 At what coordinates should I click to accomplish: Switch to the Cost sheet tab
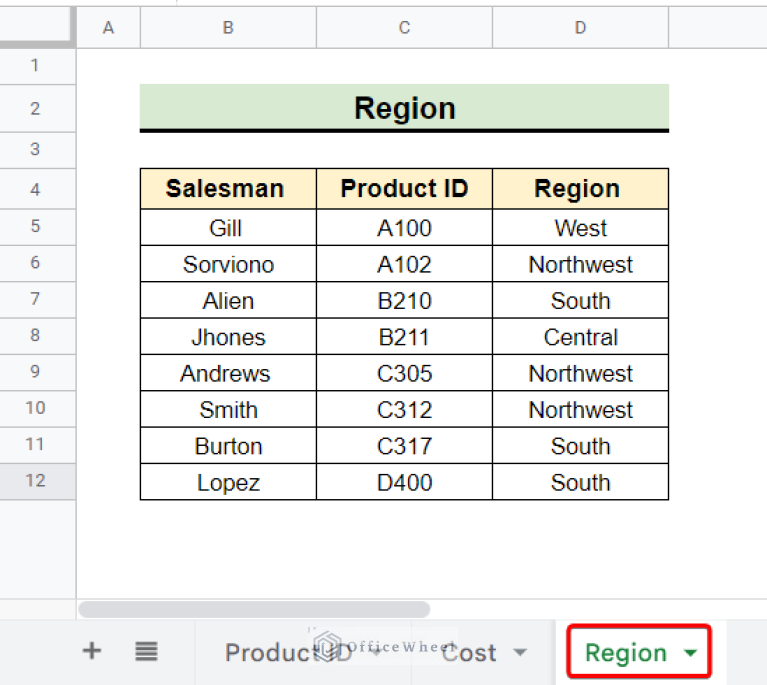click(x=469, y=653)
